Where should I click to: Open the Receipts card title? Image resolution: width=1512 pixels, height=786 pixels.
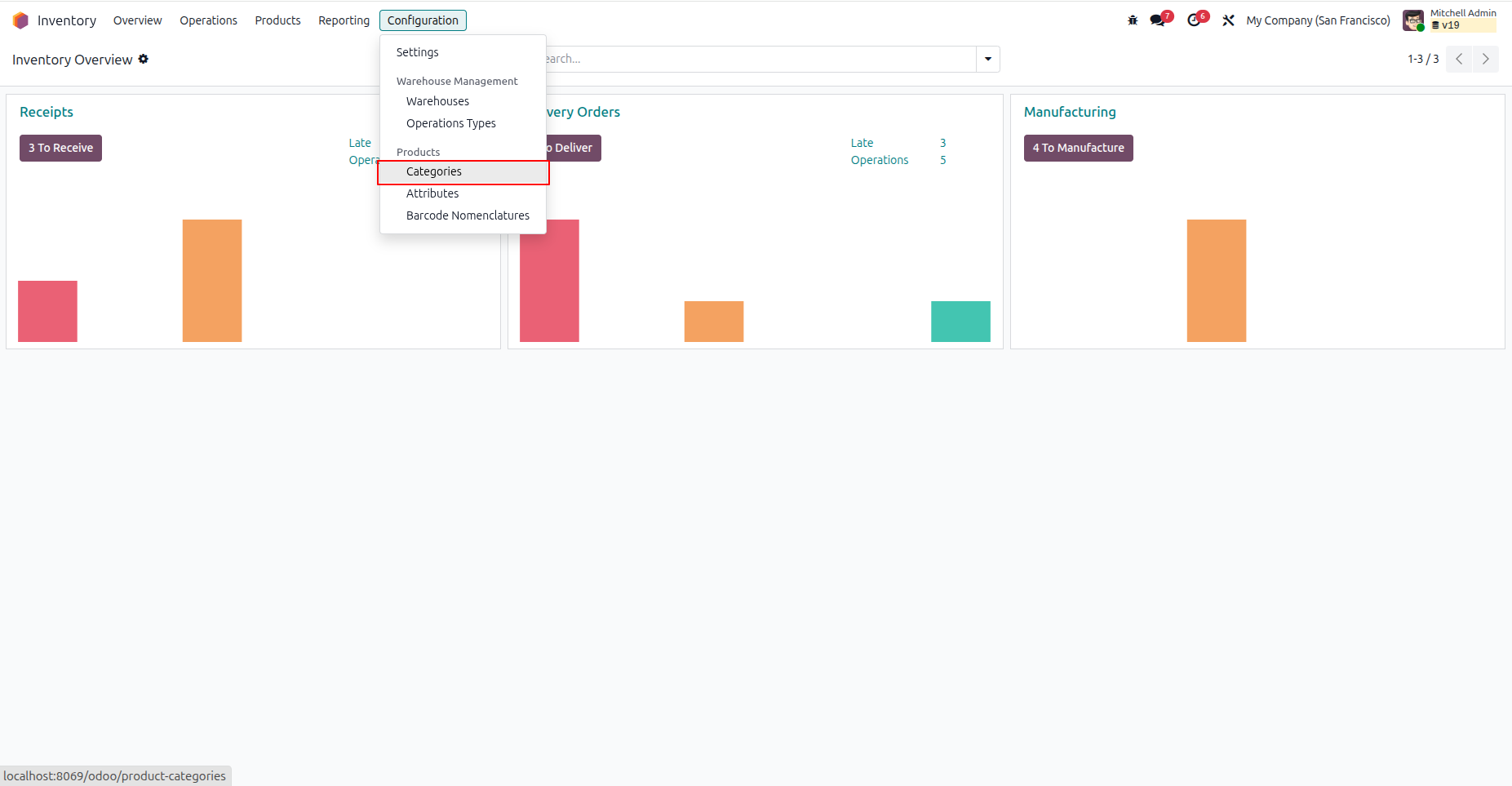[x=47, y=112]
